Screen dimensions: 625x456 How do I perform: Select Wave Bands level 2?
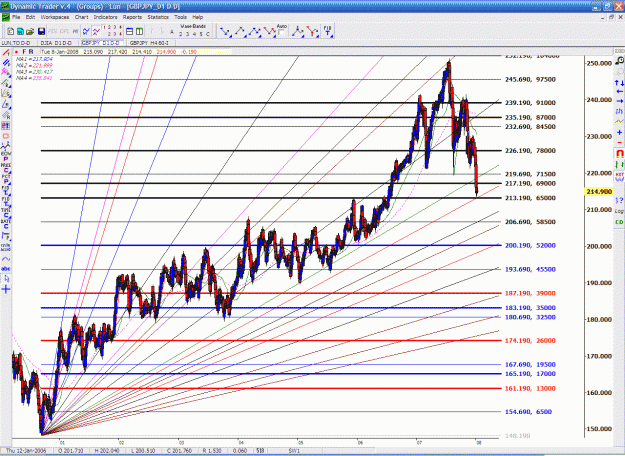pyautogui.click(x=181, y=34)
